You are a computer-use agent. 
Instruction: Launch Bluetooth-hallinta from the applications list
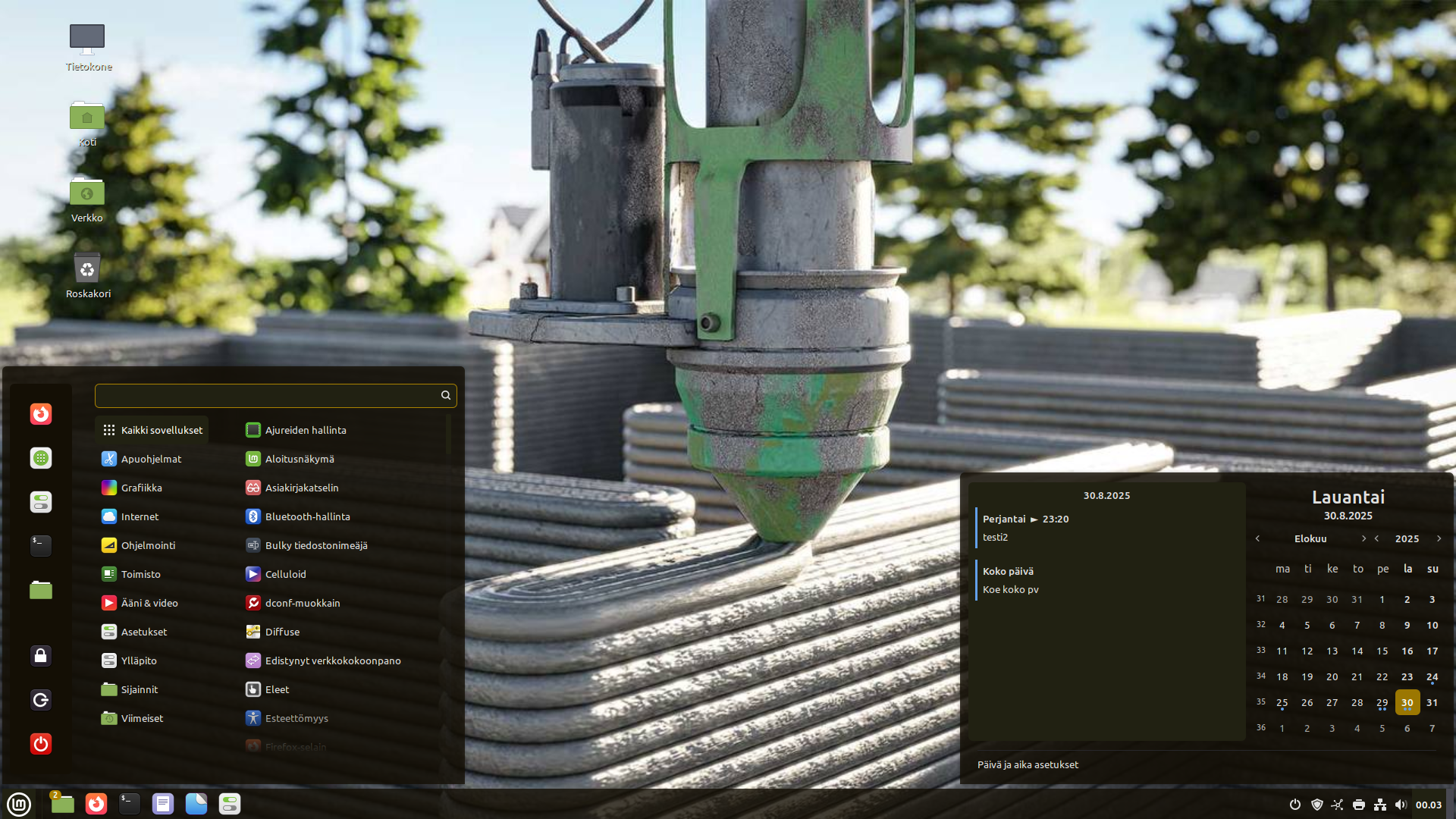point(307,516)
